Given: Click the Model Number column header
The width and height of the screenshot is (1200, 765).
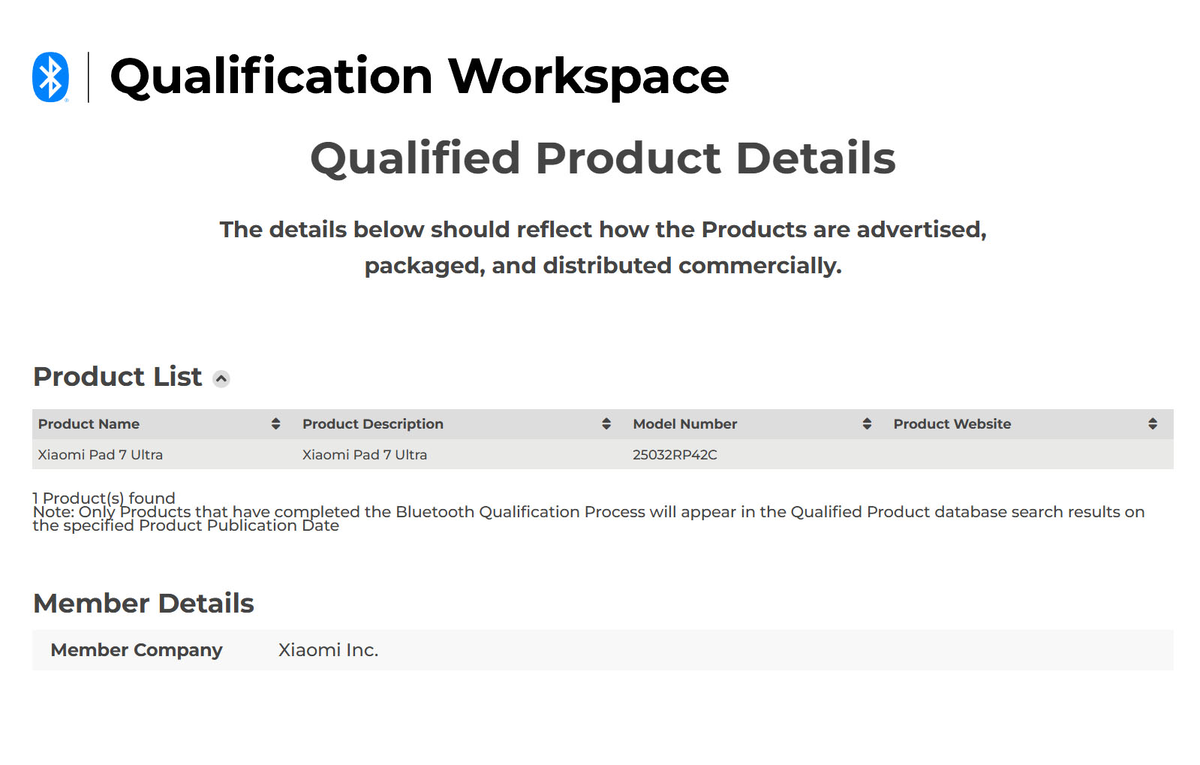Looking at the screenshot, I should coord(685,424).
